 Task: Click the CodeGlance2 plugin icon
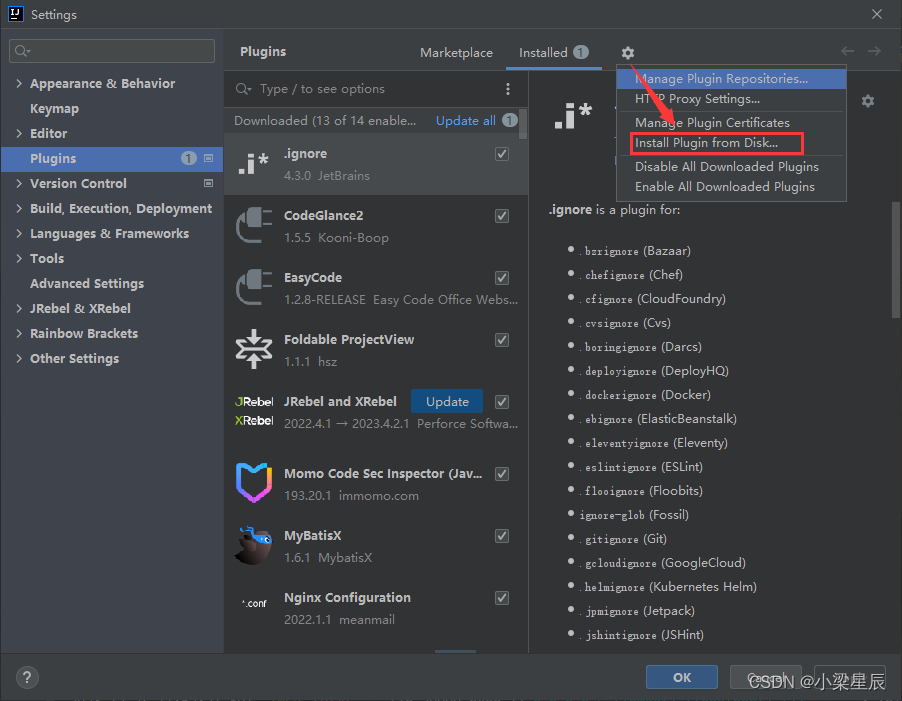(x=254, y=225)
